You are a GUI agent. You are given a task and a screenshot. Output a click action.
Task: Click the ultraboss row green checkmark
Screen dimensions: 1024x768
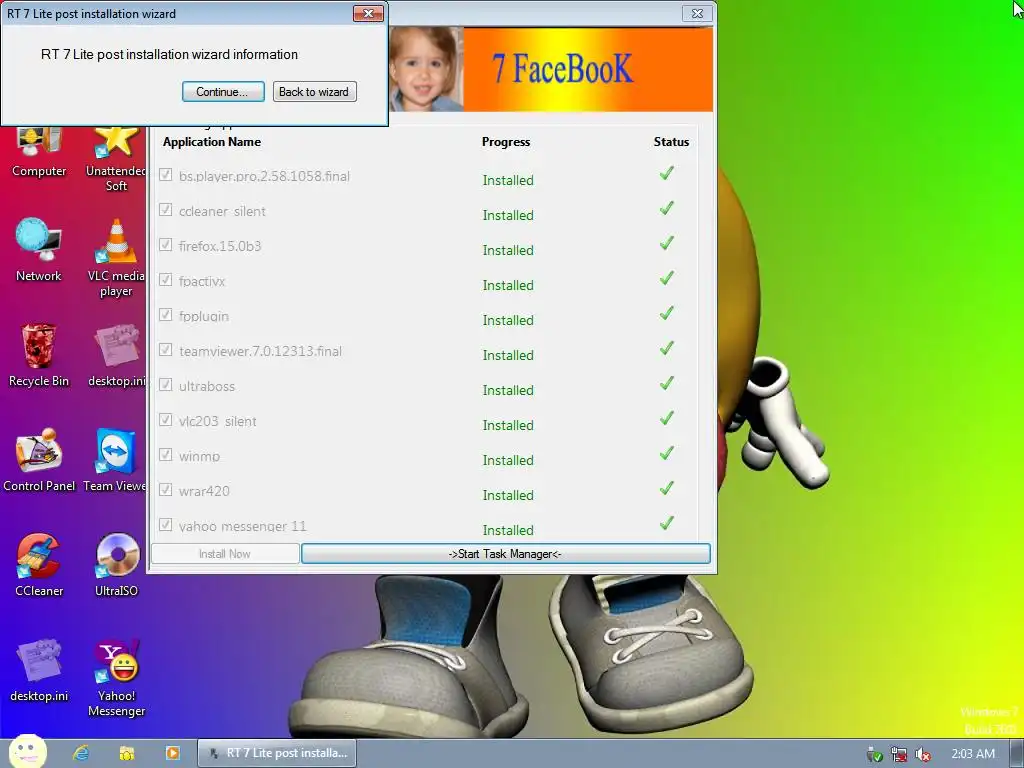tap(666, 383)
